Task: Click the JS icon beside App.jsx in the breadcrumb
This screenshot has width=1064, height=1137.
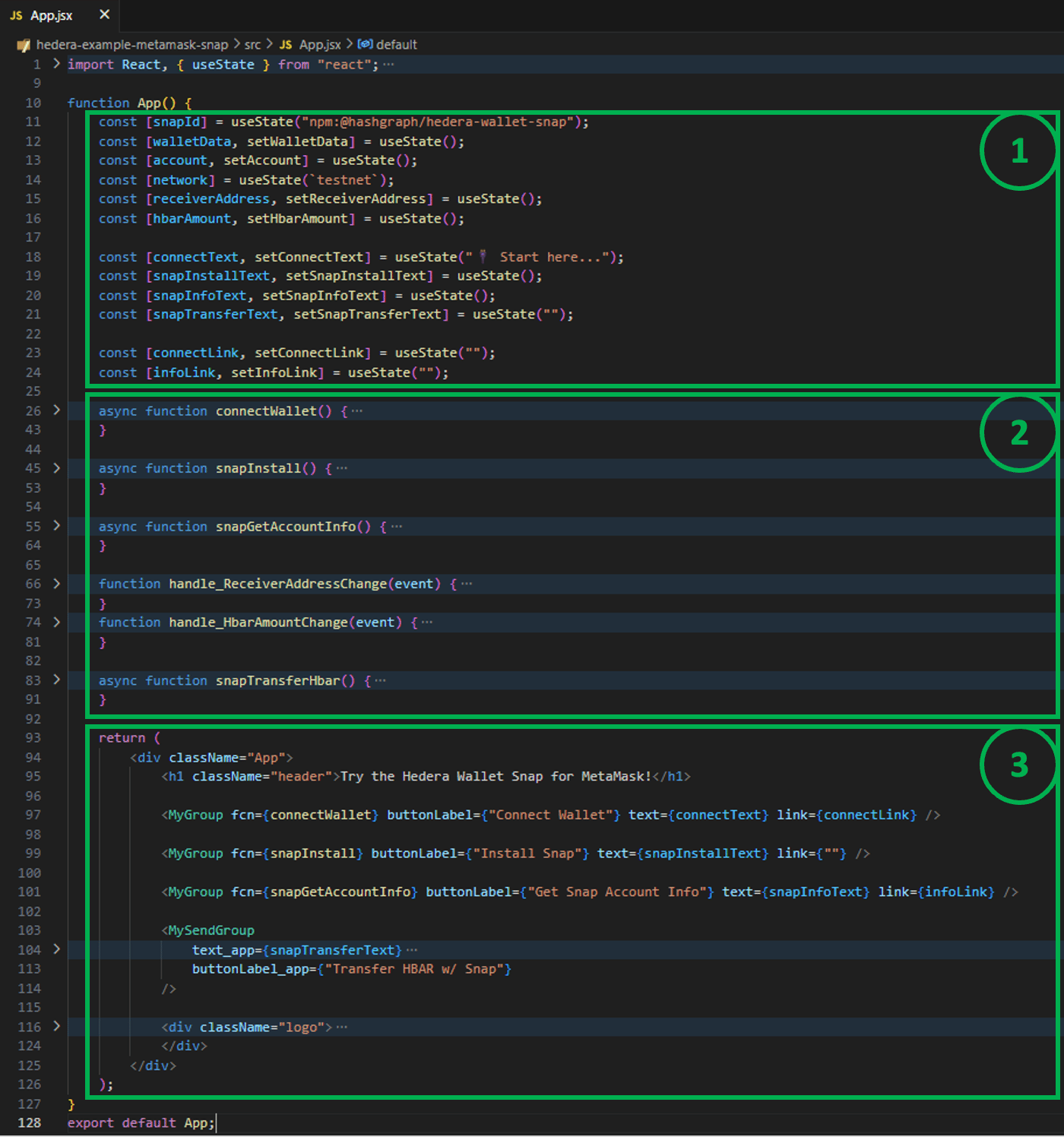Action: (x=286, y=45)
